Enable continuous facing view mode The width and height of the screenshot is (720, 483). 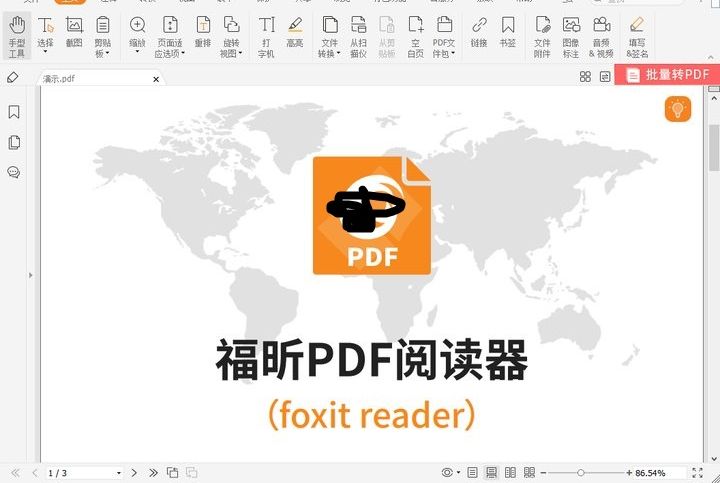[529, 472]
